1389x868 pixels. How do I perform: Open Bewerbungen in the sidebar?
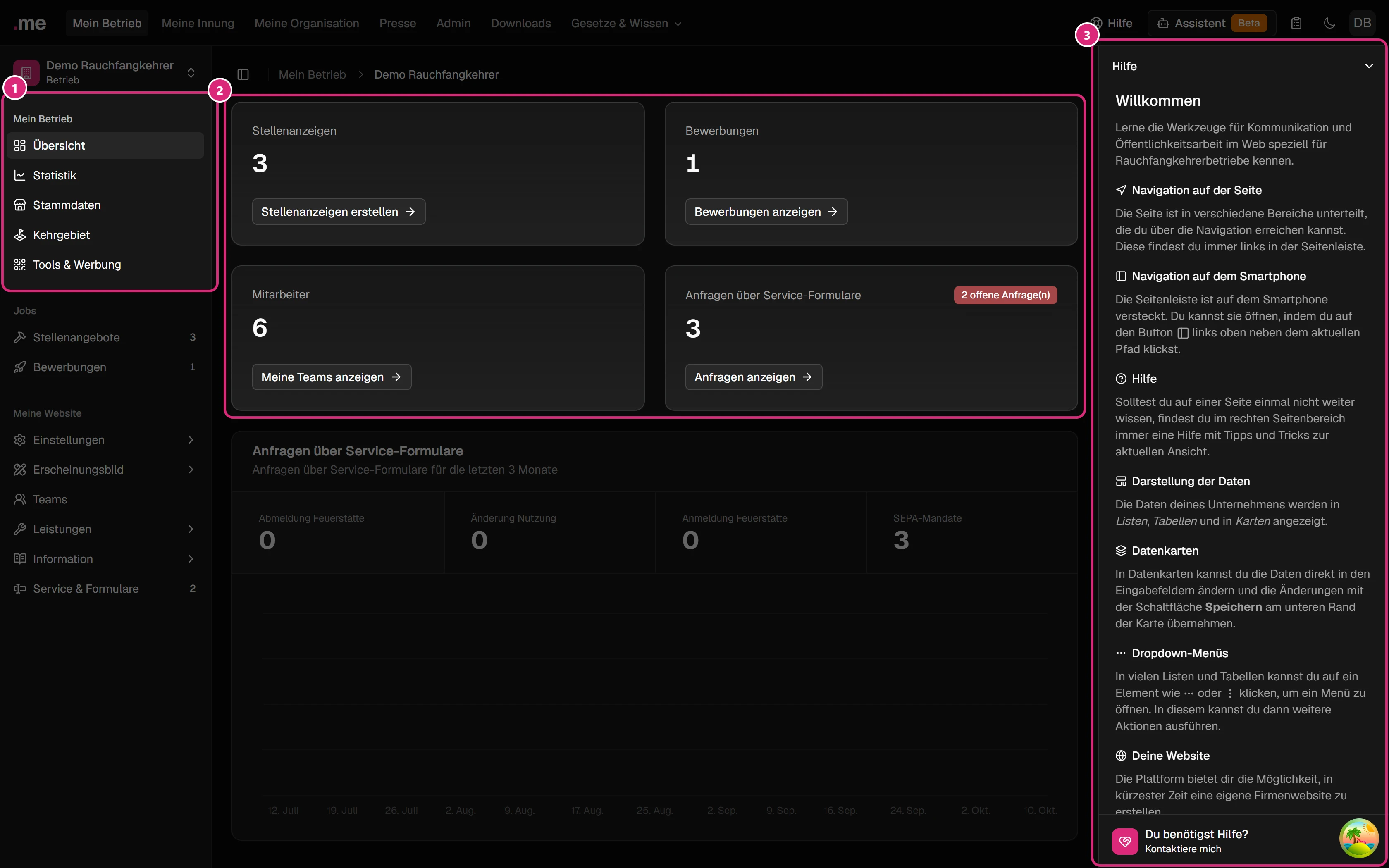105,367
